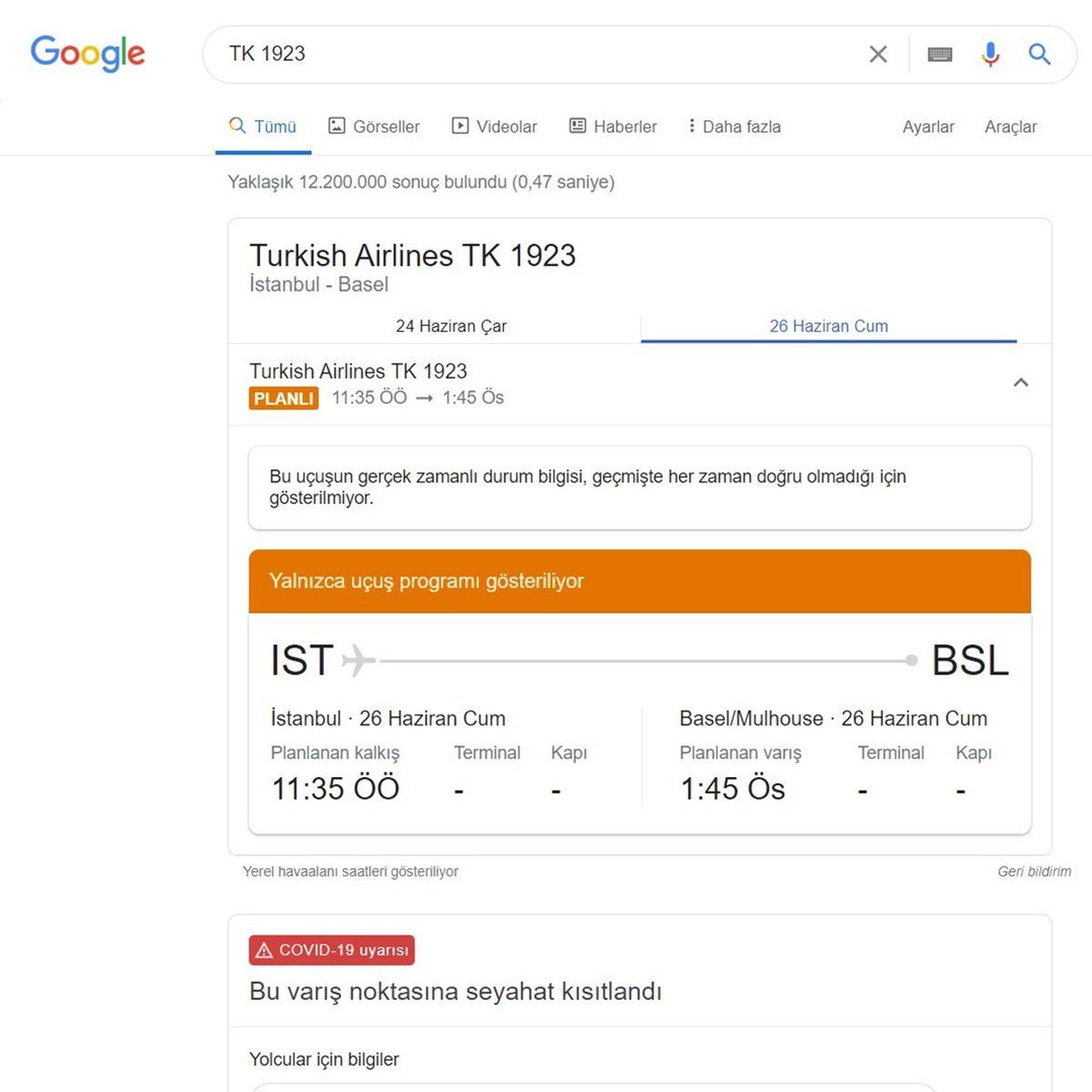
Task: Click the flight route progress line
Action: click(637, 660)
